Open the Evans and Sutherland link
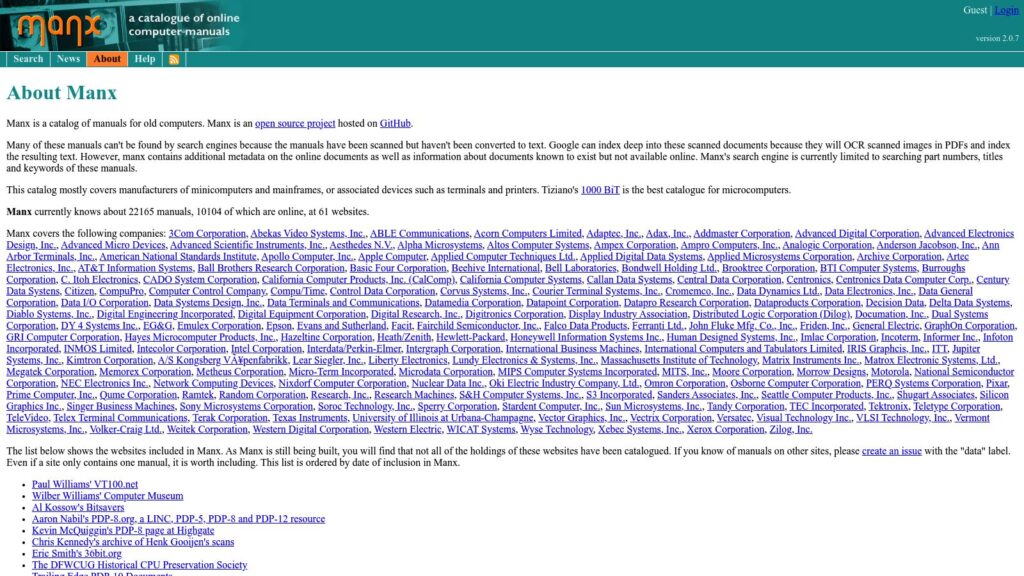This screenshot has height=576, width=1024. tap(342, 326)
